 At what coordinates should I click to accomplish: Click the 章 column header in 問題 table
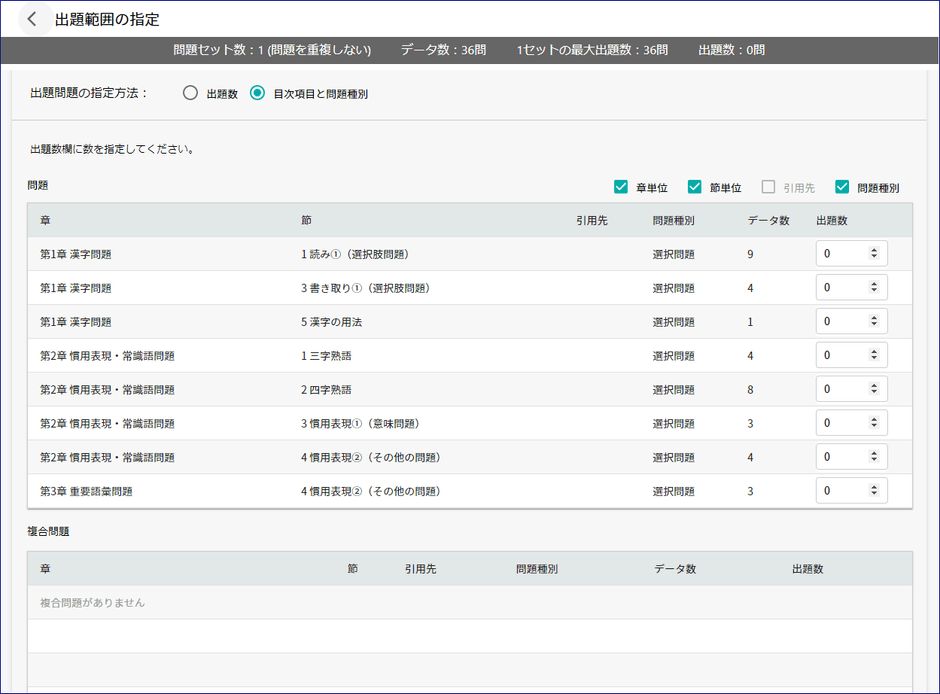click(46, 220)
